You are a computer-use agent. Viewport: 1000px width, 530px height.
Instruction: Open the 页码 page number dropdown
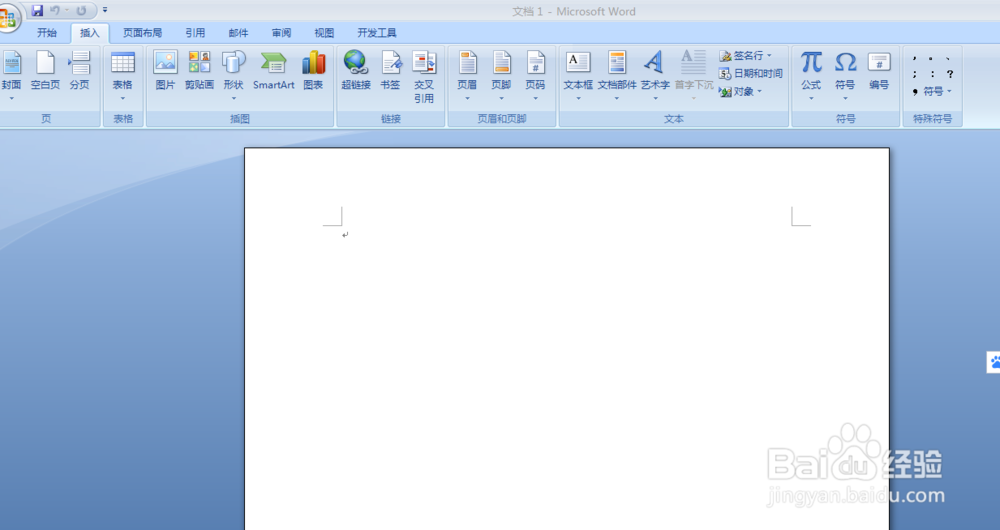[x=536, y=75]
